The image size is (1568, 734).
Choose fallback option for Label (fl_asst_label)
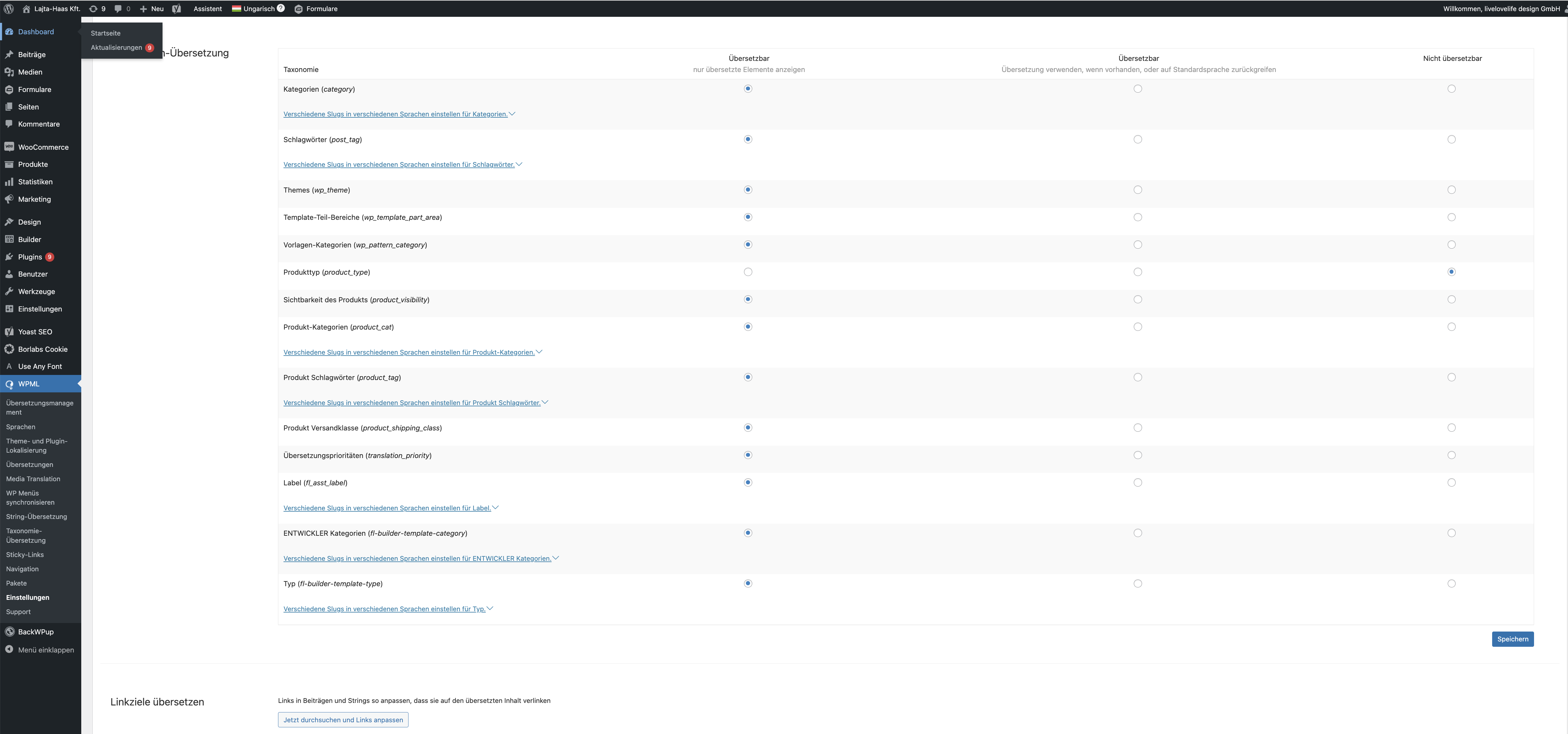coord(1138,482)
